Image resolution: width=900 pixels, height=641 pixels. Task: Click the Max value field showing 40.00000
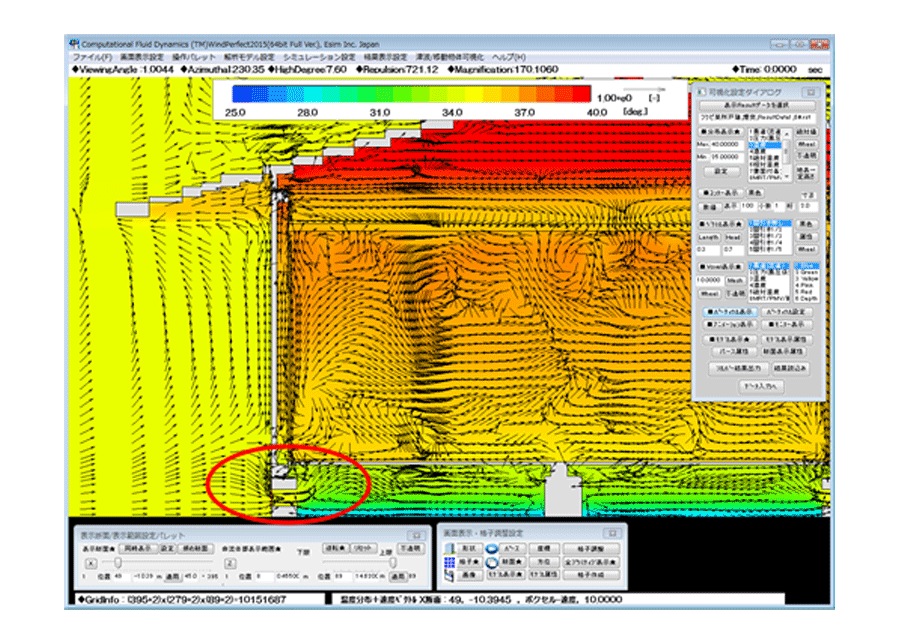727,145
